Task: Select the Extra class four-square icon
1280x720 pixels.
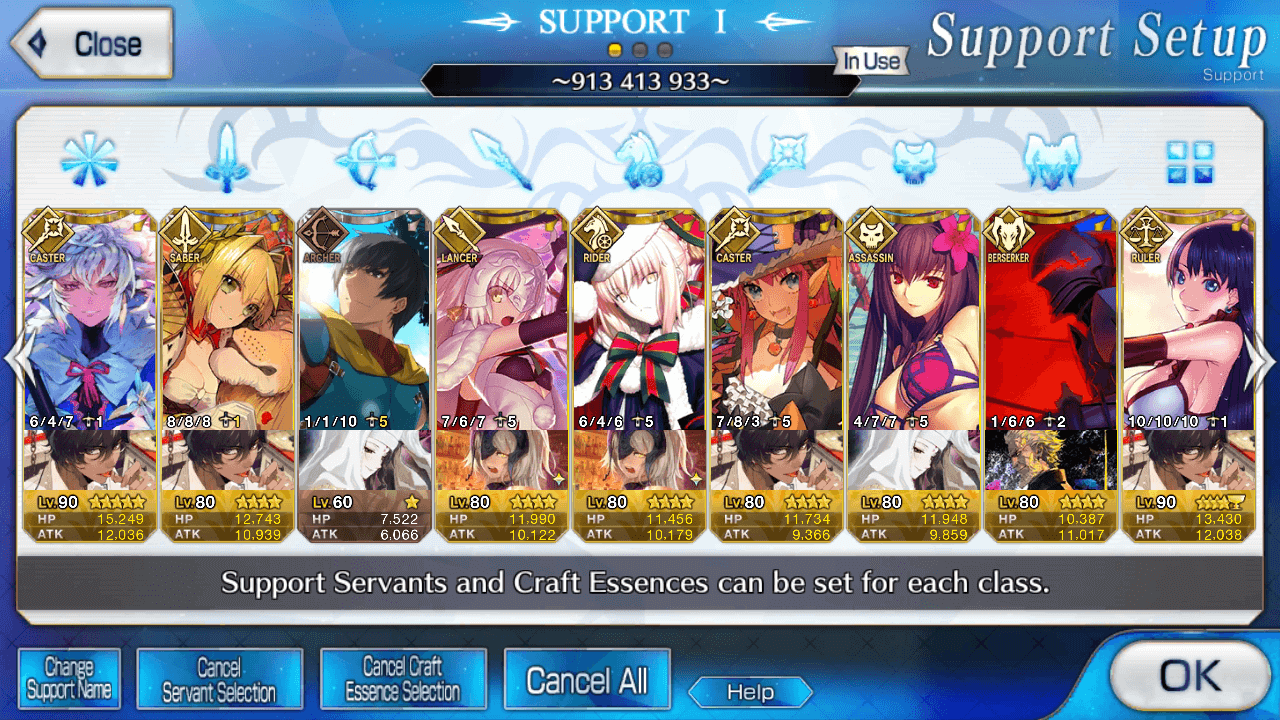Action: click(1190, 161)
